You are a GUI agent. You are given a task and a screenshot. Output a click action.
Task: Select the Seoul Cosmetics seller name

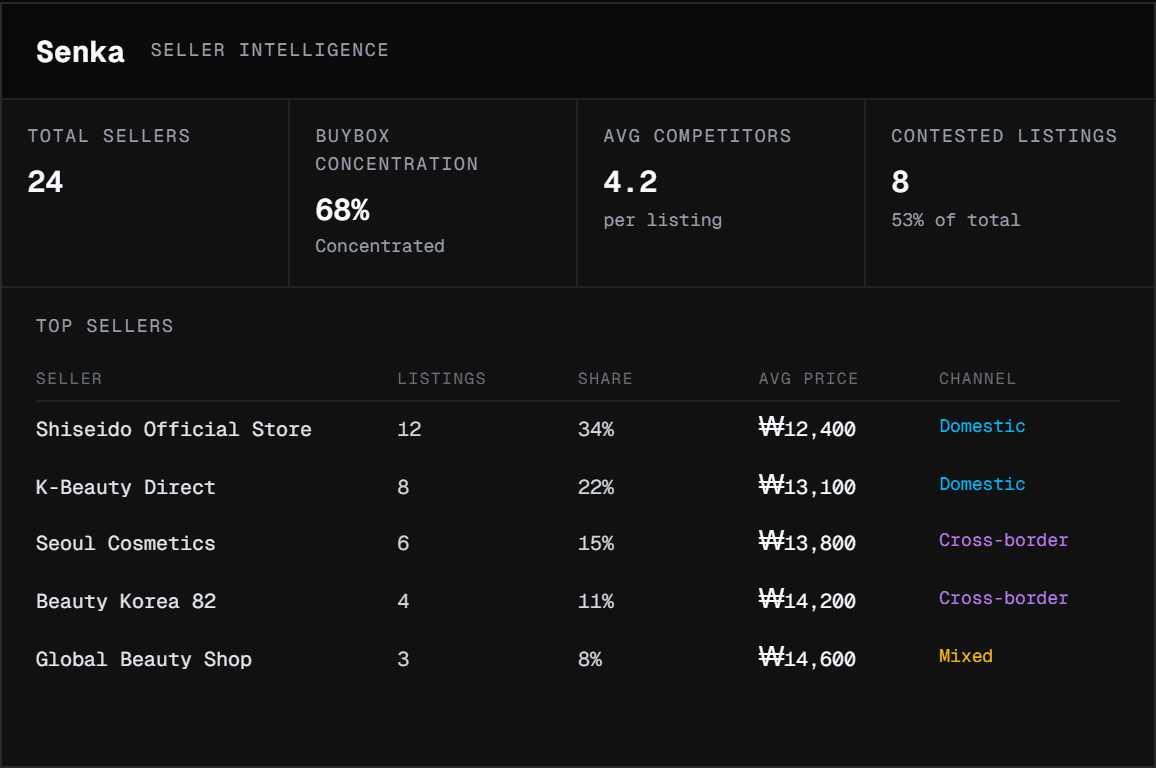pos(125,543)
